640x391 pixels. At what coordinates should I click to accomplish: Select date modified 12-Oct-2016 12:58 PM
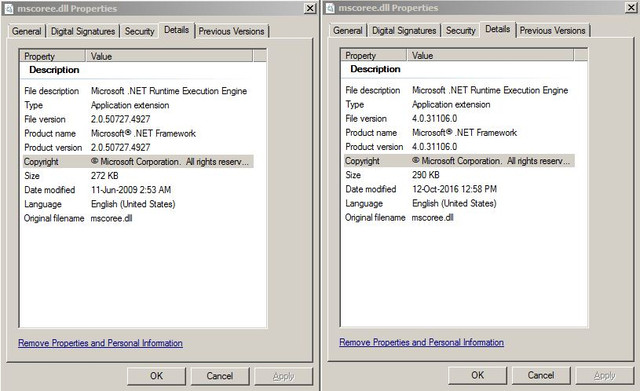[454, 189]
